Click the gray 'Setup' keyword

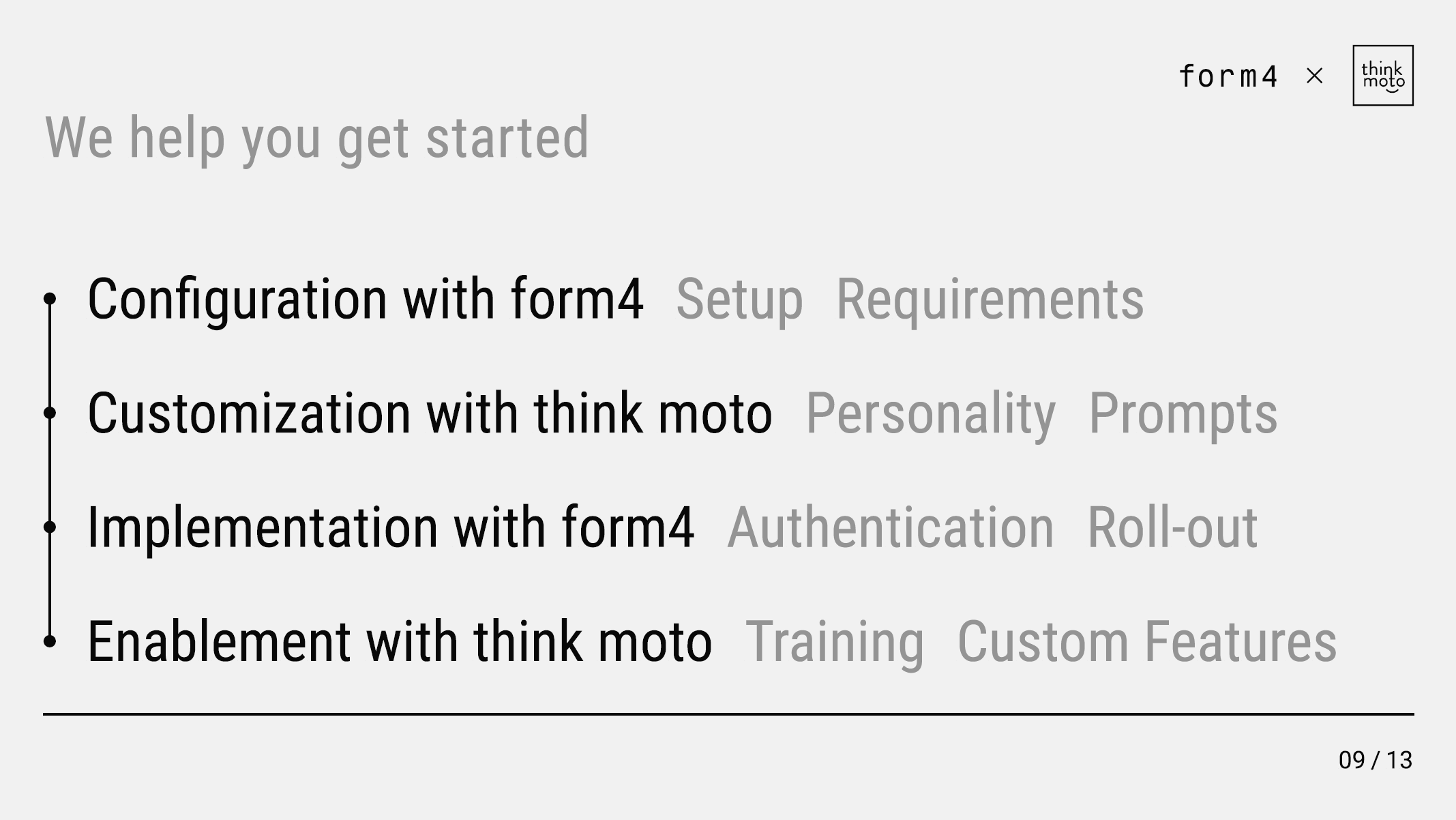(x=740, y=300)
